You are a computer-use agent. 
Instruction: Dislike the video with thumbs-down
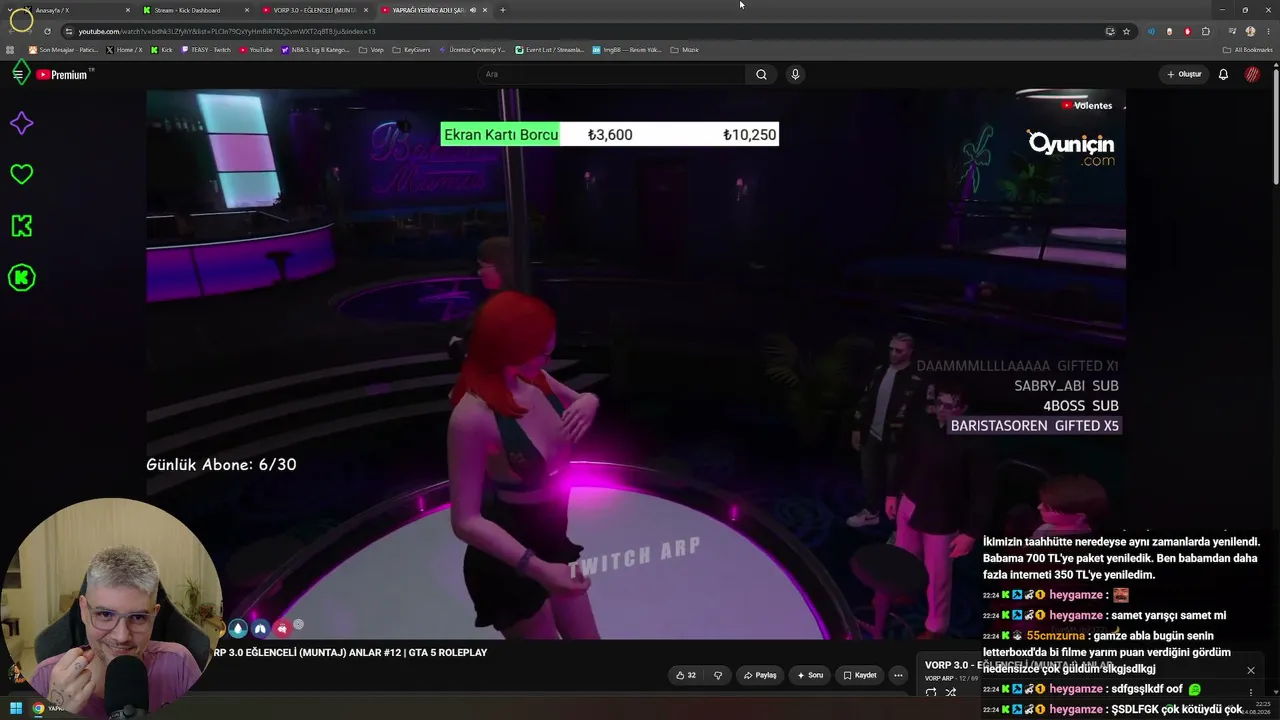click(718, 675)
